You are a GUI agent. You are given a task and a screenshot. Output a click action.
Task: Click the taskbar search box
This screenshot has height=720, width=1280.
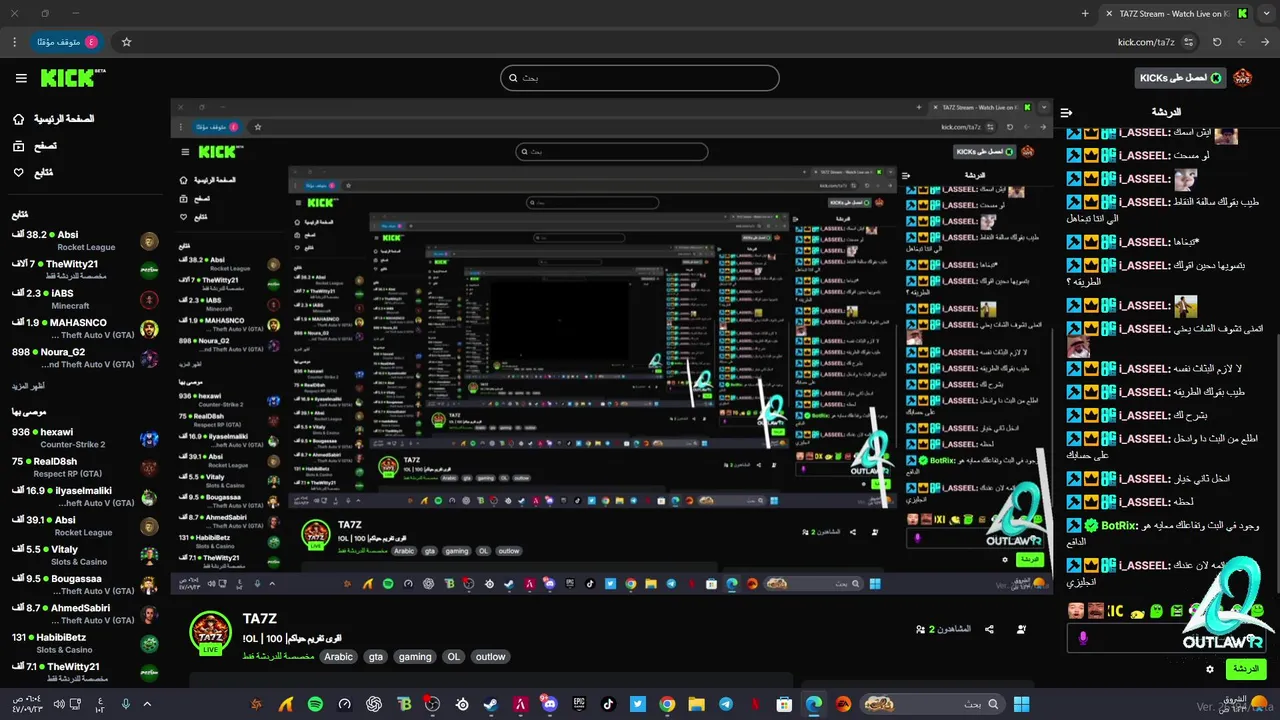[x=931, y=704]
